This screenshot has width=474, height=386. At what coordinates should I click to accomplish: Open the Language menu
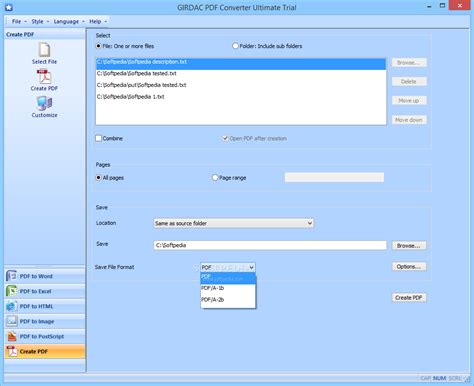69,21
